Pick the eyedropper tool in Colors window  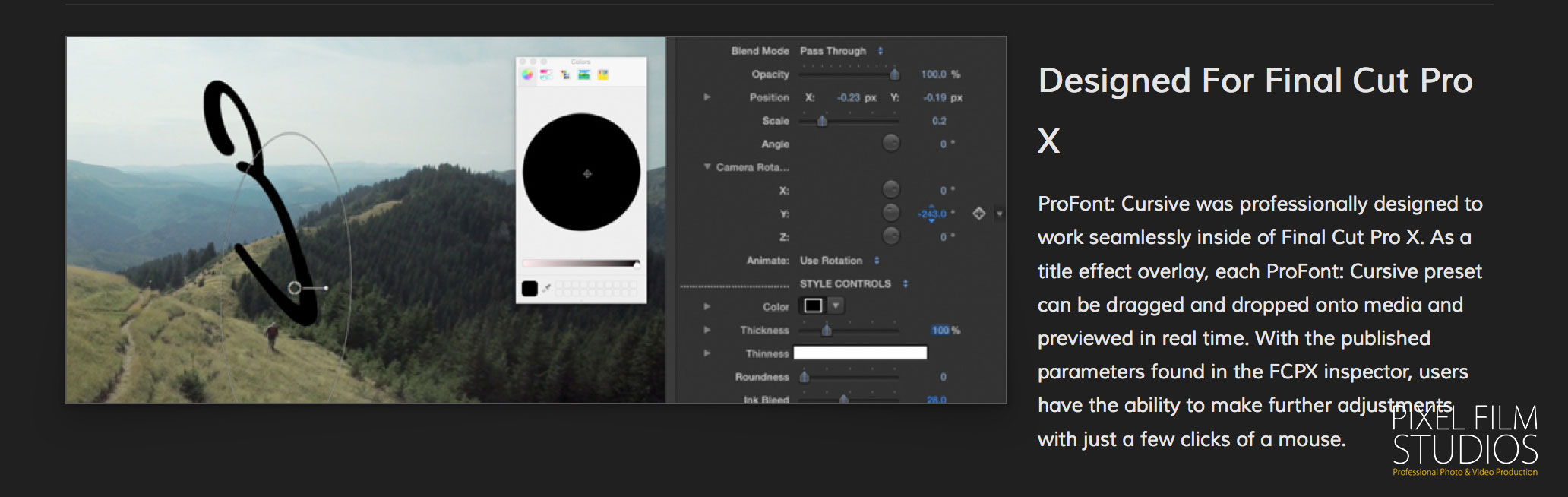(x=546, y=288)
